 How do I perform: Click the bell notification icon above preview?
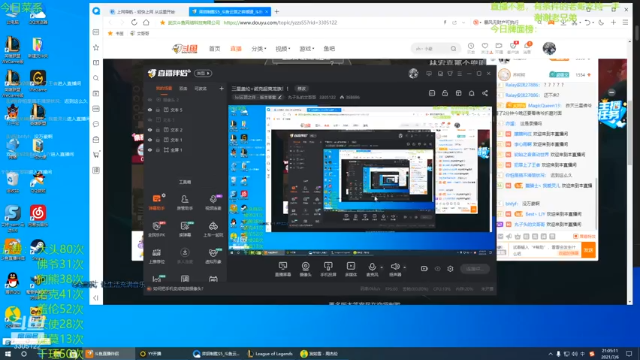click(471, 93)
